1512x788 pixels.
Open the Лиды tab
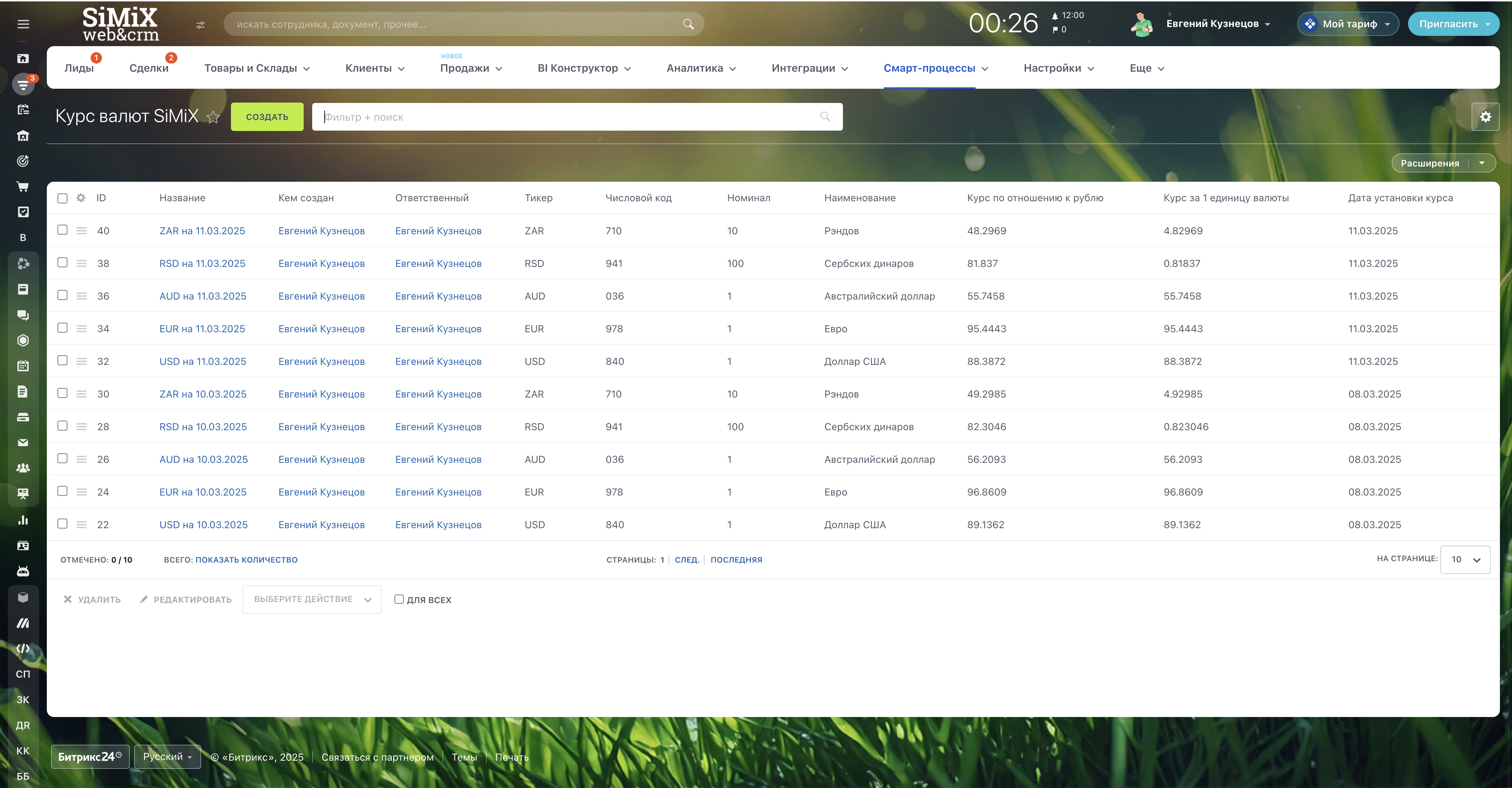[79, 68]
